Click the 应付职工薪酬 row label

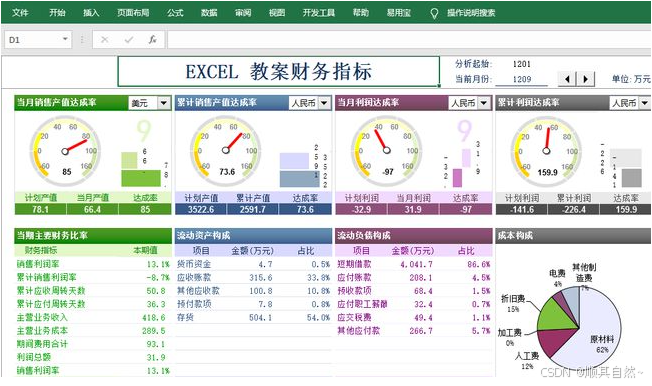click(362, 304)
